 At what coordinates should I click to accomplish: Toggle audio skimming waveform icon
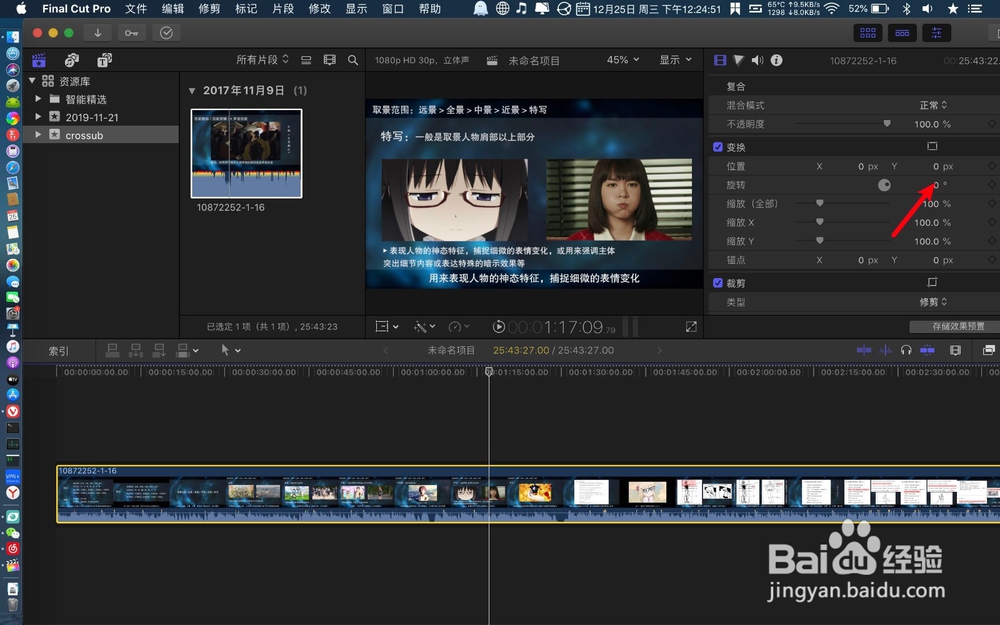pos(886,349)
